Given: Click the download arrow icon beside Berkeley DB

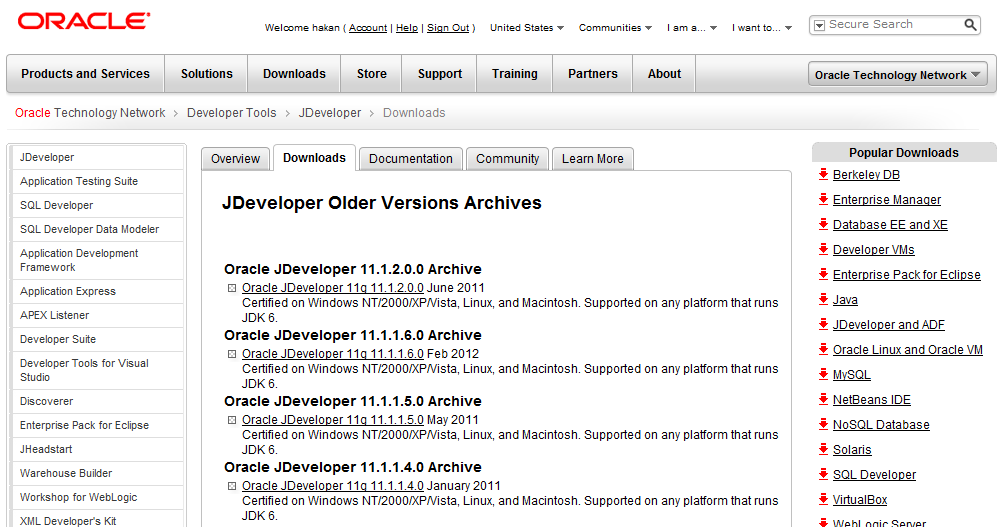Looking at the screenshot, I should (x=823, y=175).
